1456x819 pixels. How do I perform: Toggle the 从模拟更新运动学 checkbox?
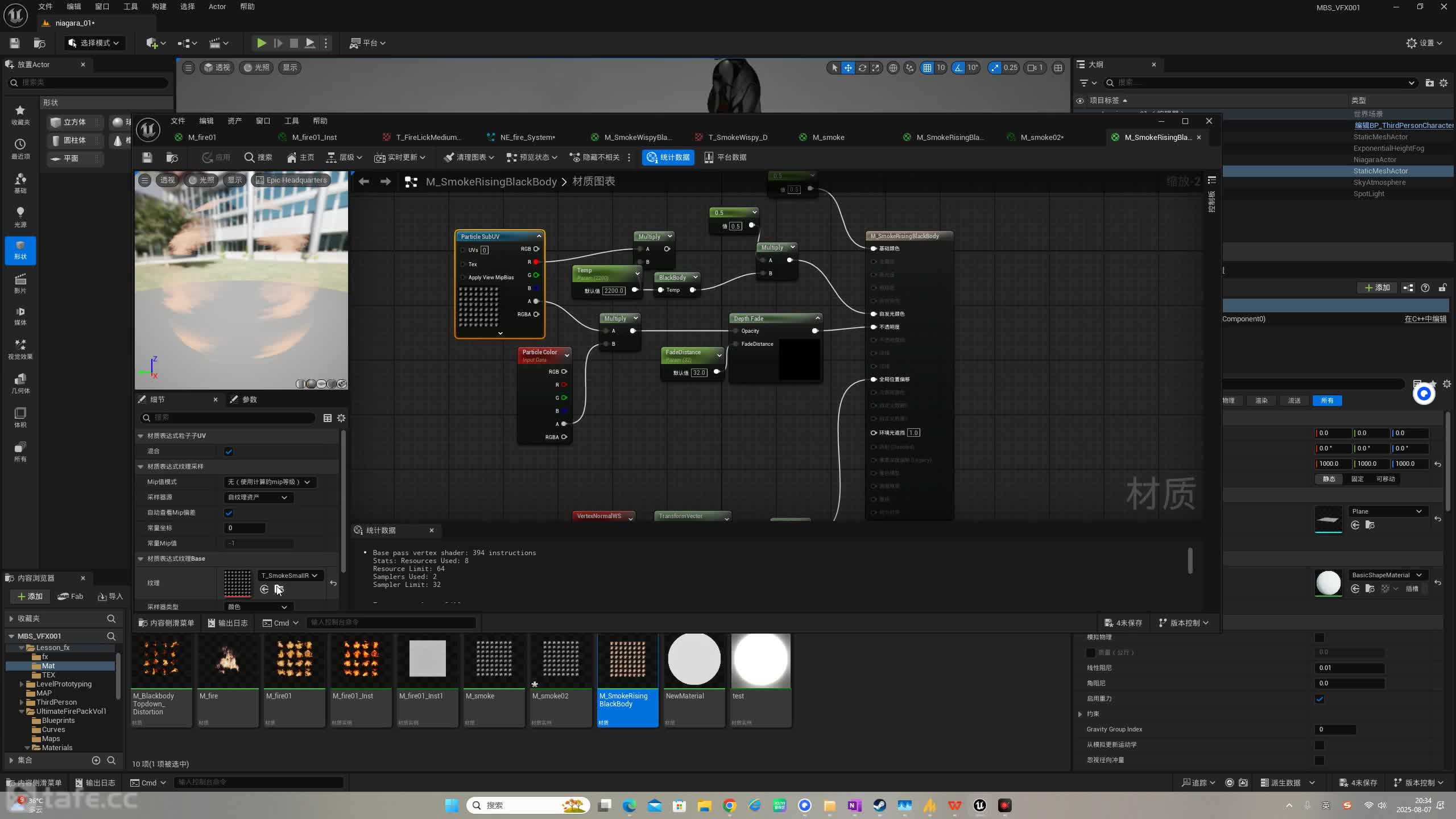pos(1319,745)
